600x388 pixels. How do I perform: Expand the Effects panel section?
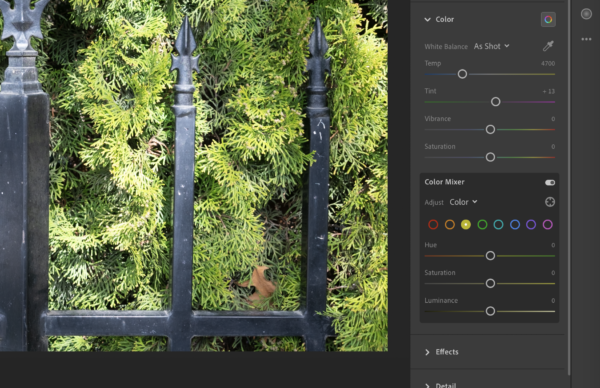pyautogui.click(x=427, y=352)
